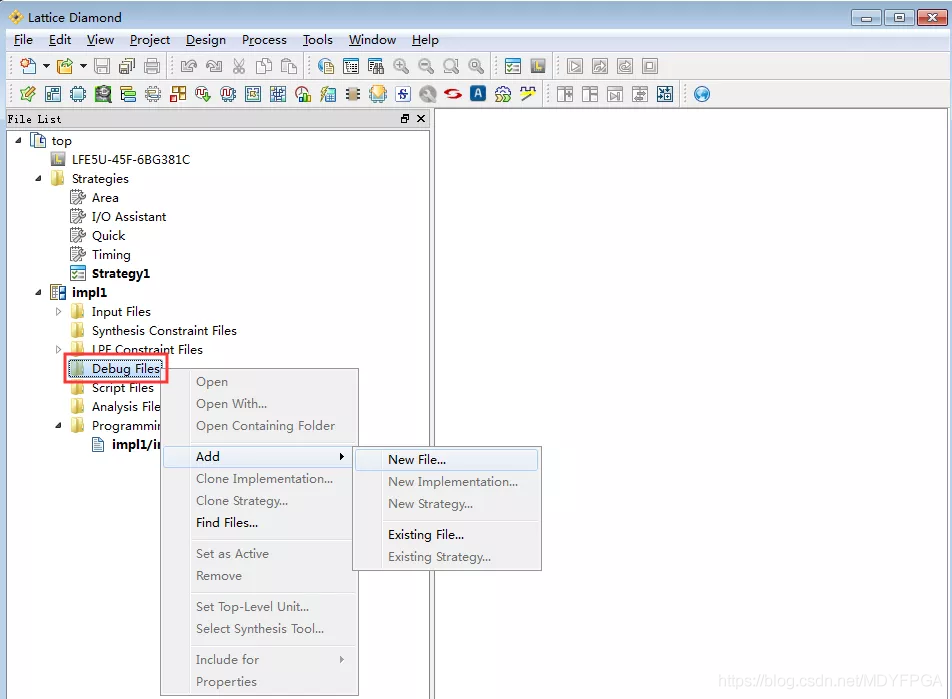Select the LFE5U-45F-6BG381C device item
Screen dimensions: 952x699
pyautogui.click(x=131, y=160)
